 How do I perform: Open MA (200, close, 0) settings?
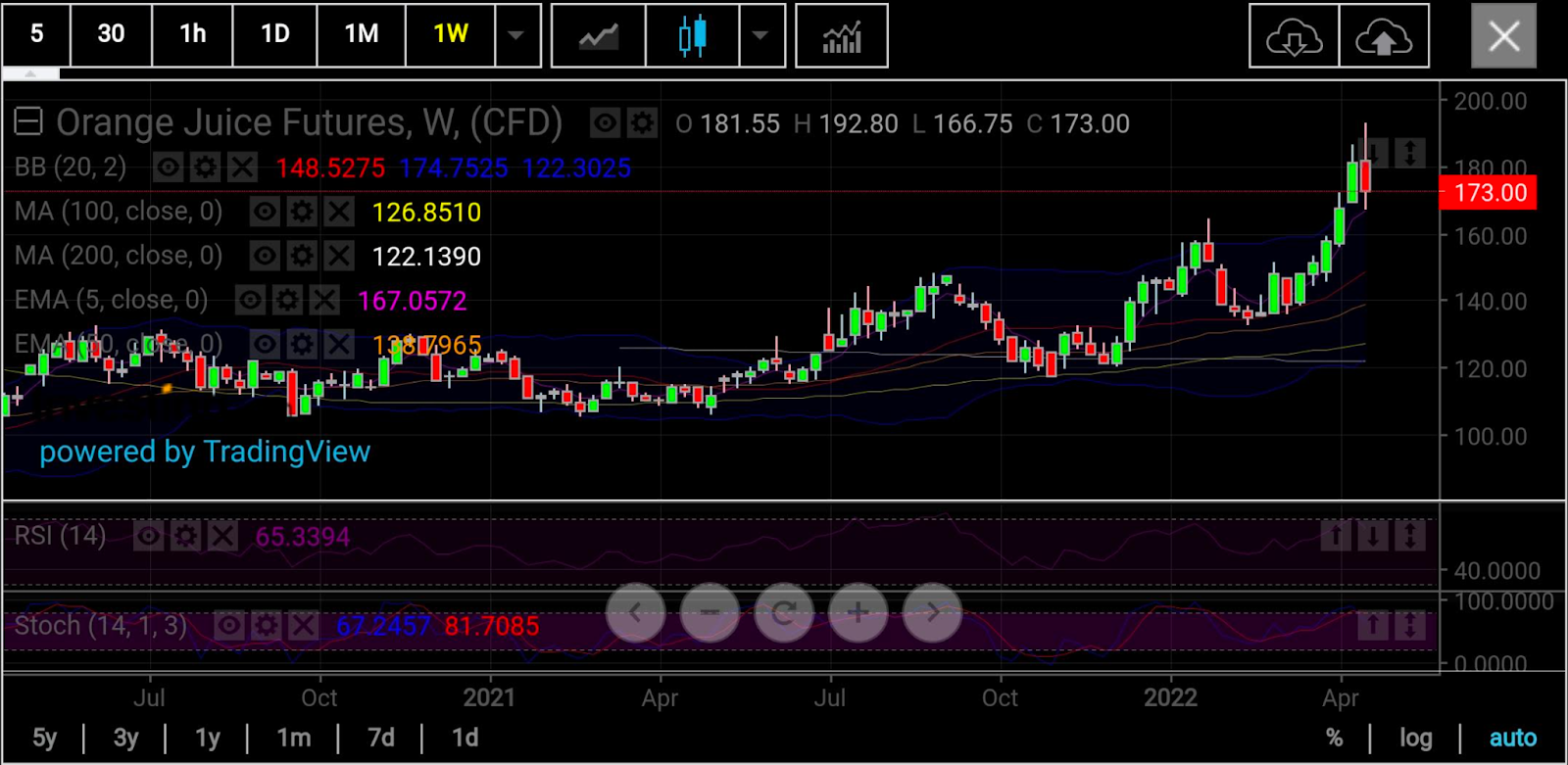(302, 257)
